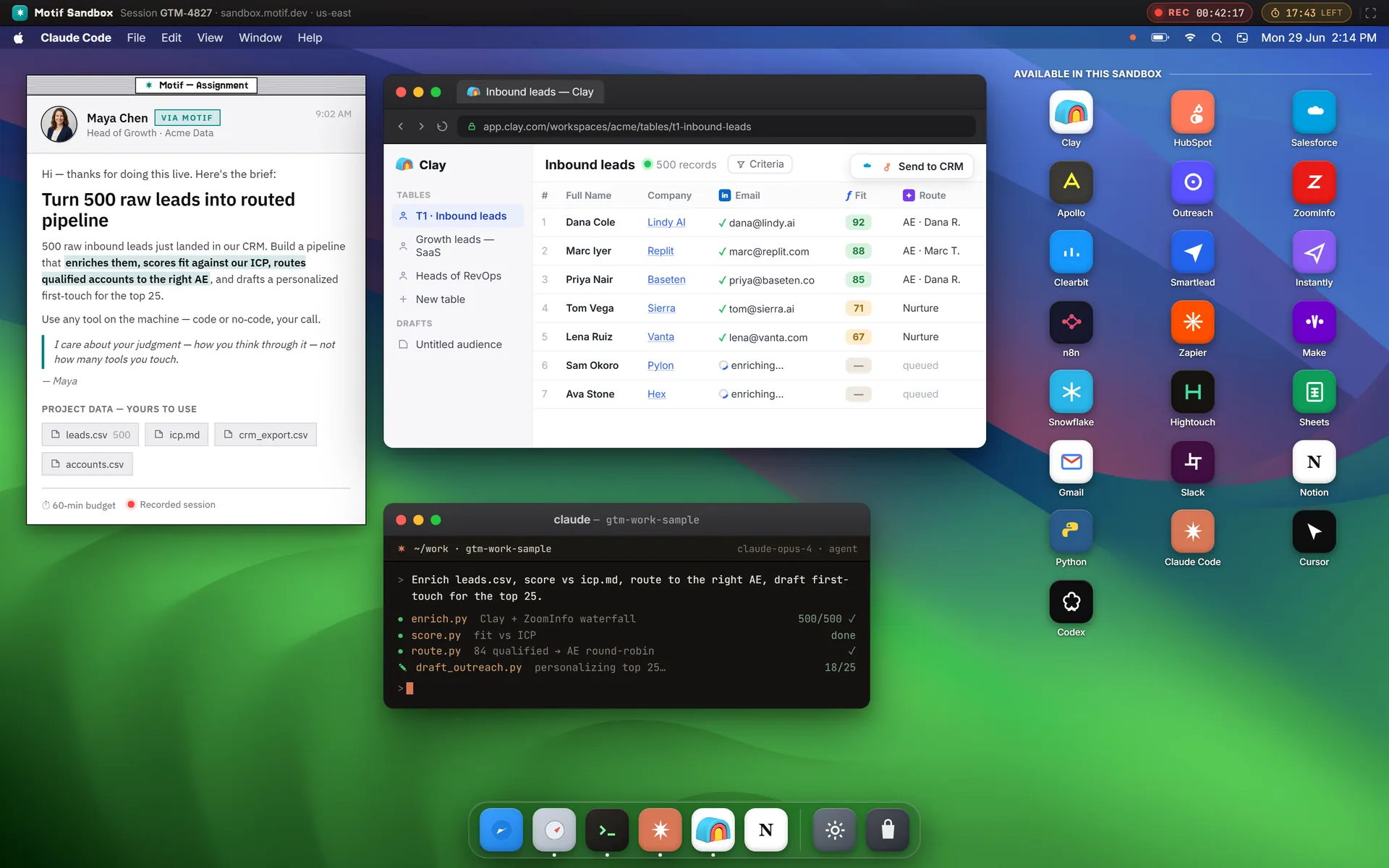Select T1 · Inbound leads table
The height and width of the screenshot is (868, 1389).
click(458, 216)
